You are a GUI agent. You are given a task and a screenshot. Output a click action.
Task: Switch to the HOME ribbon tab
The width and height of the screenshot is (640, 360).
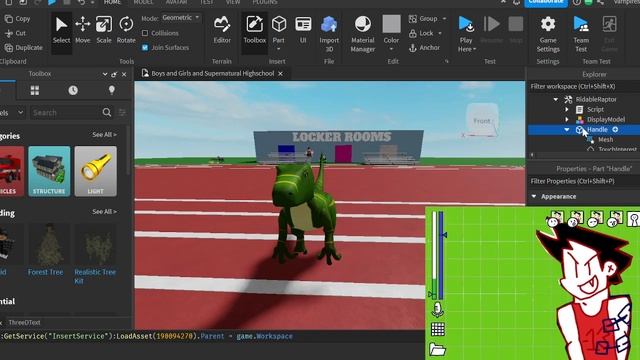point(112,2)
